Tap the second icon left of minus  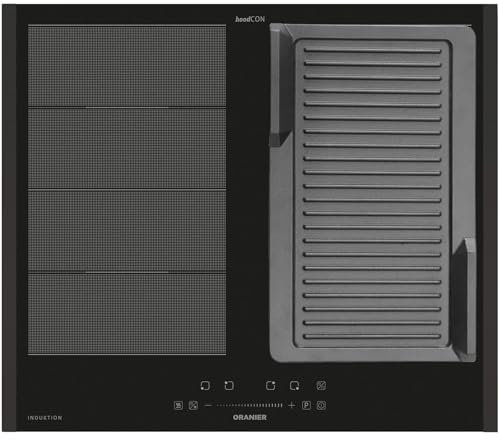pyautogui.click(x=193, y=405)
